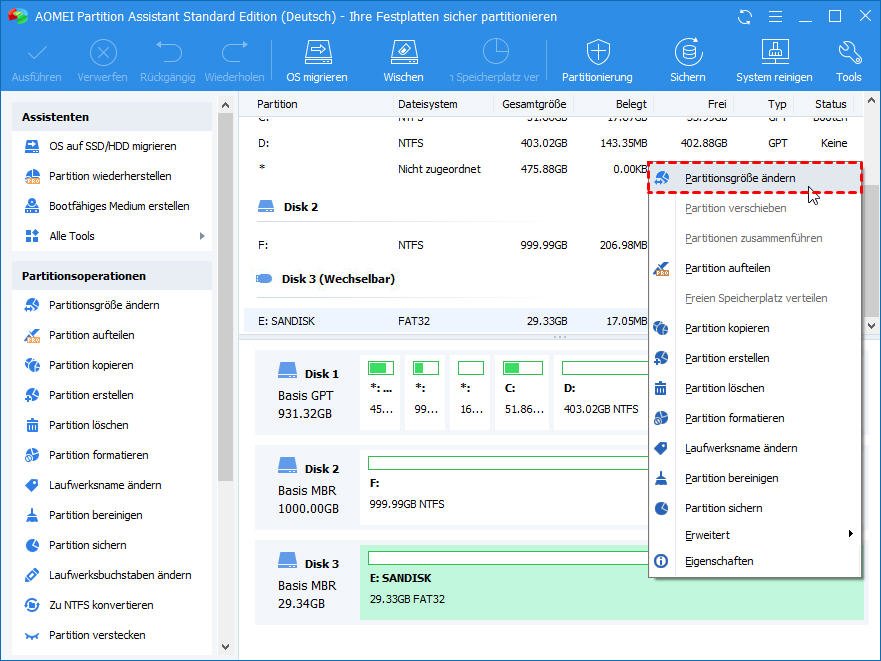This screenshot has width=881, height=661.
Task: Click the Partitionierung toolbar icon
Action: (597, 60)
